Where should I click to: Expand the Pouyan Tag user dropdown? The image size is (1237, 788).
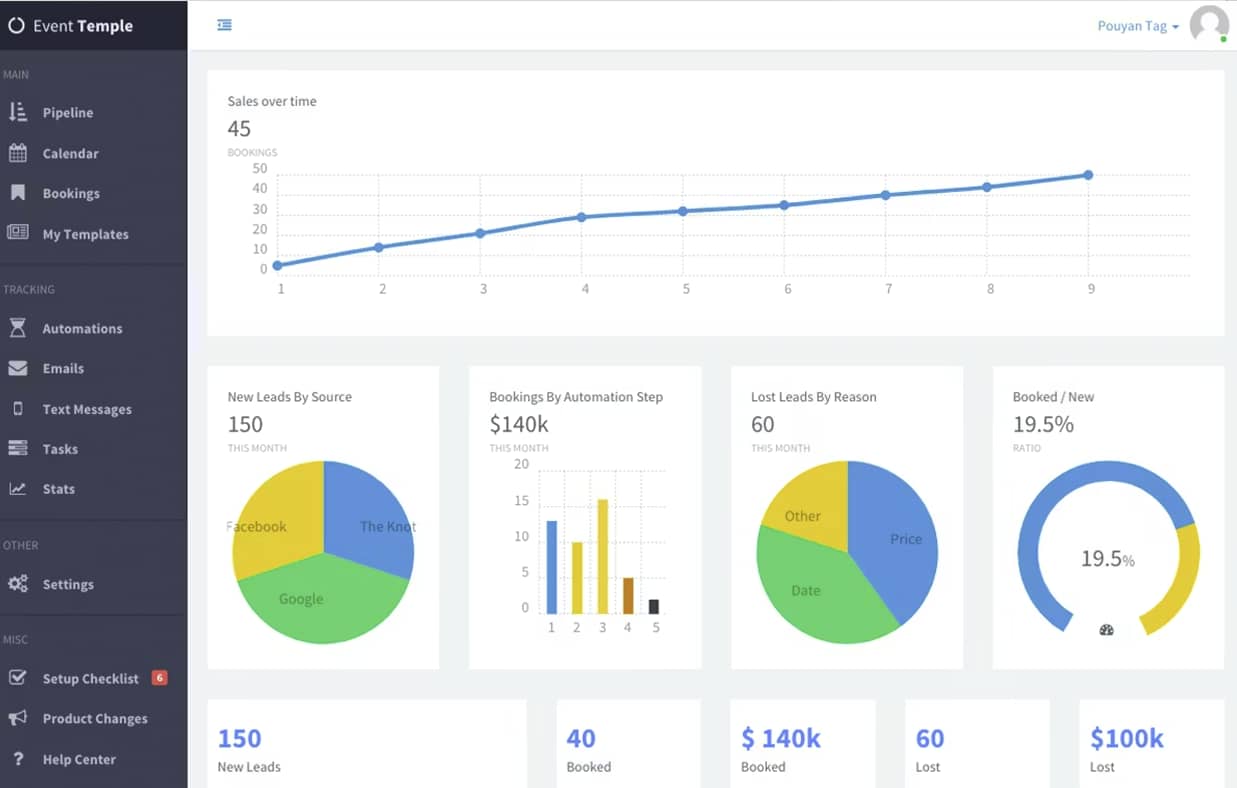tap(1138, 26)
